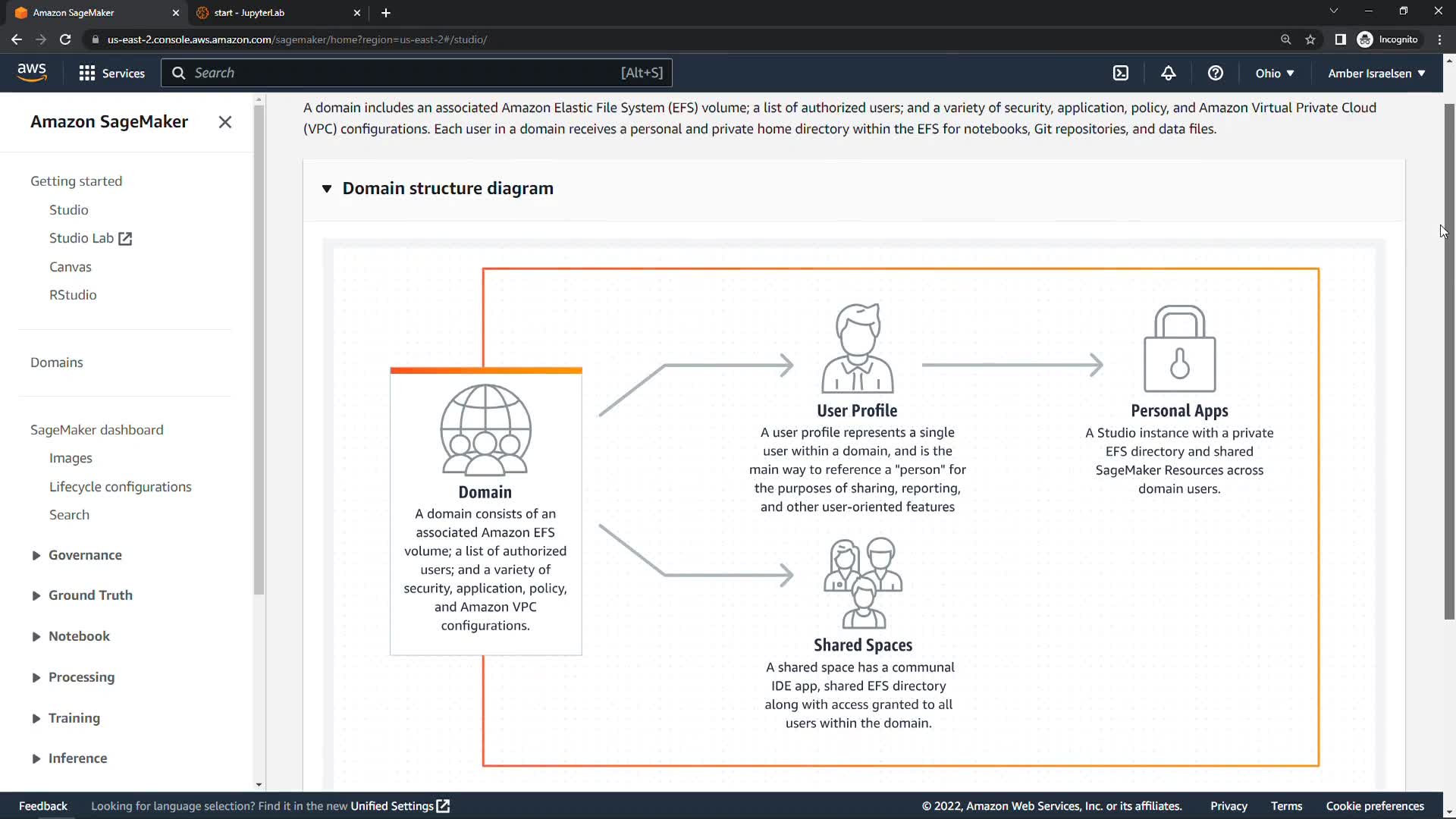Click the AWS search input field
This screenshot has width=1456, height=819.
[x=402, y=73]
